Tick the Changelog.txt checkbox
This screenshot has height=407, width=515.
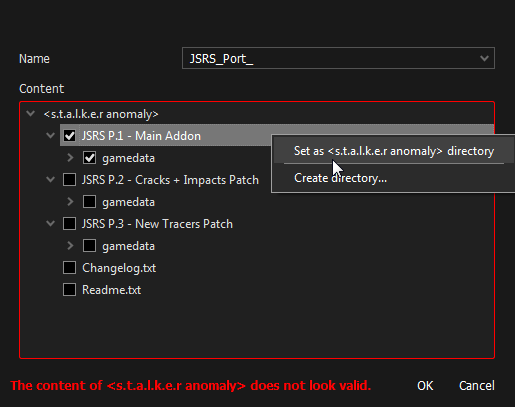tap(69, 268)
